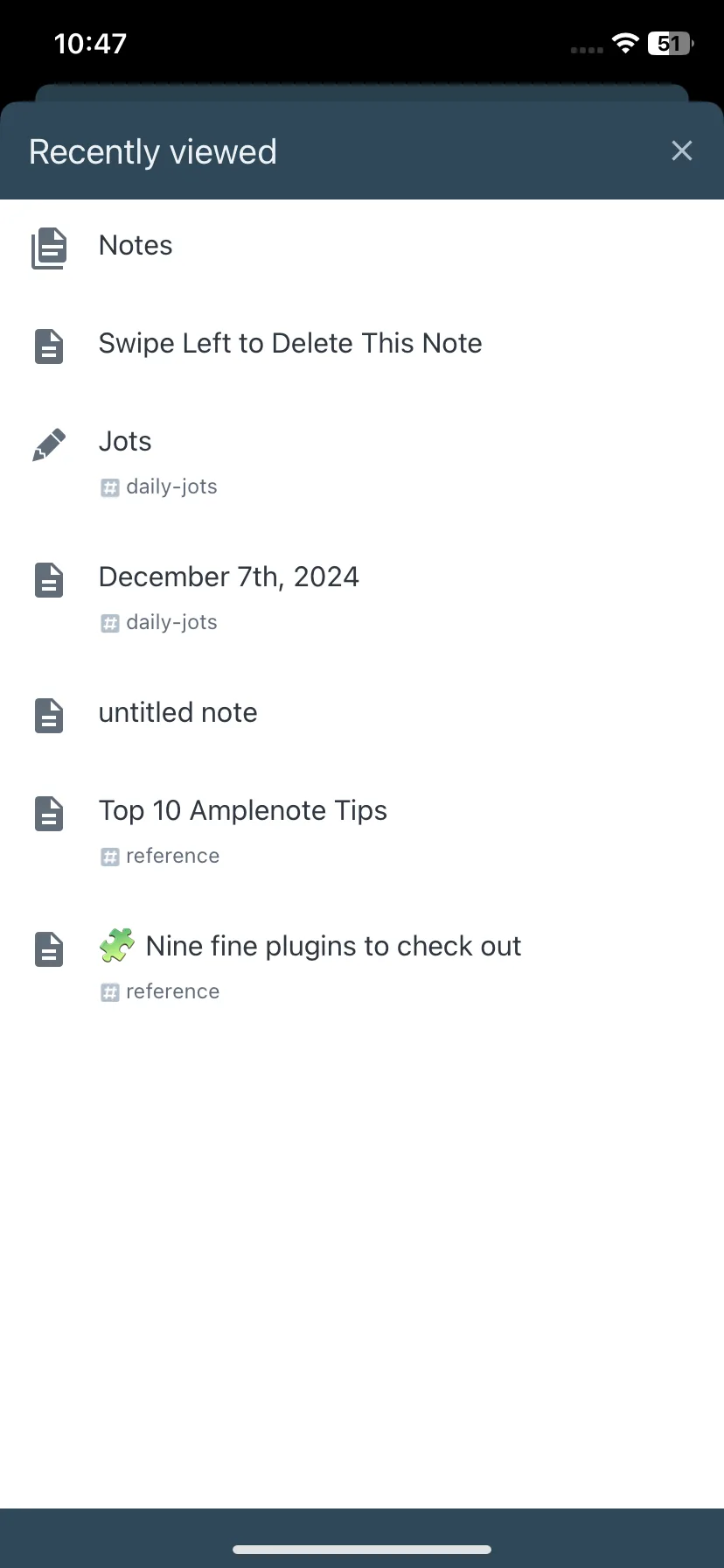Select daily-jots tag under December 7th, 2024
The height and width of the screenshot is (1568, 724).
pos(159,622)
